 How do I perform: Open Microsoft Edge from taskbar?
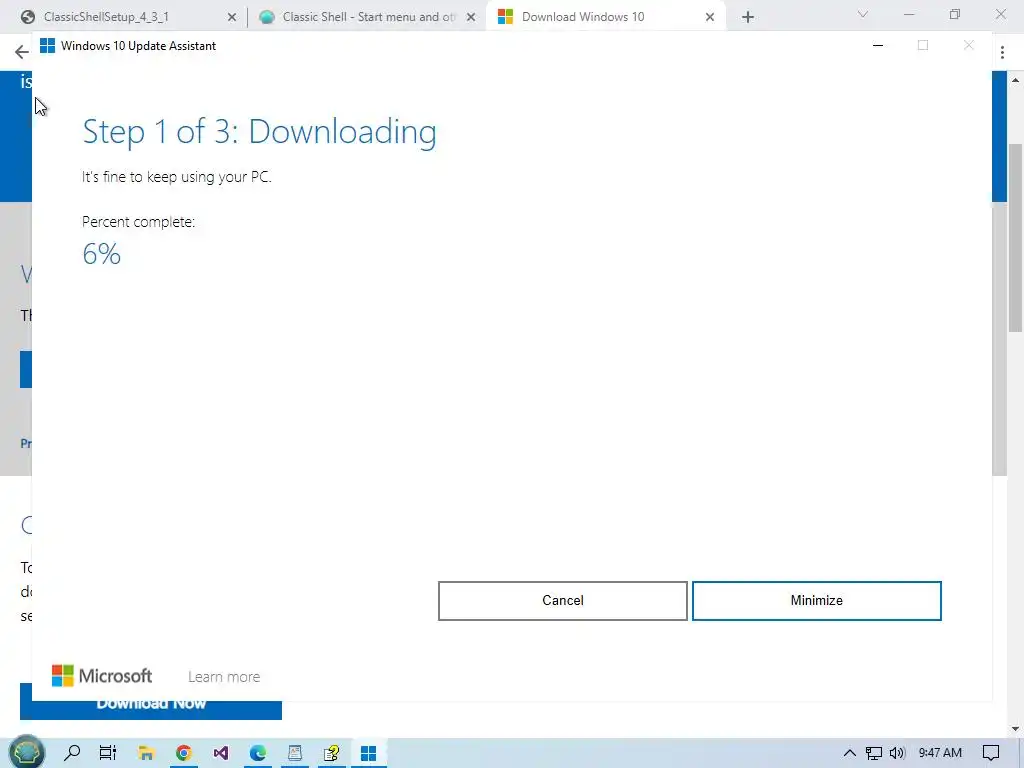click(x=258, y=753)
